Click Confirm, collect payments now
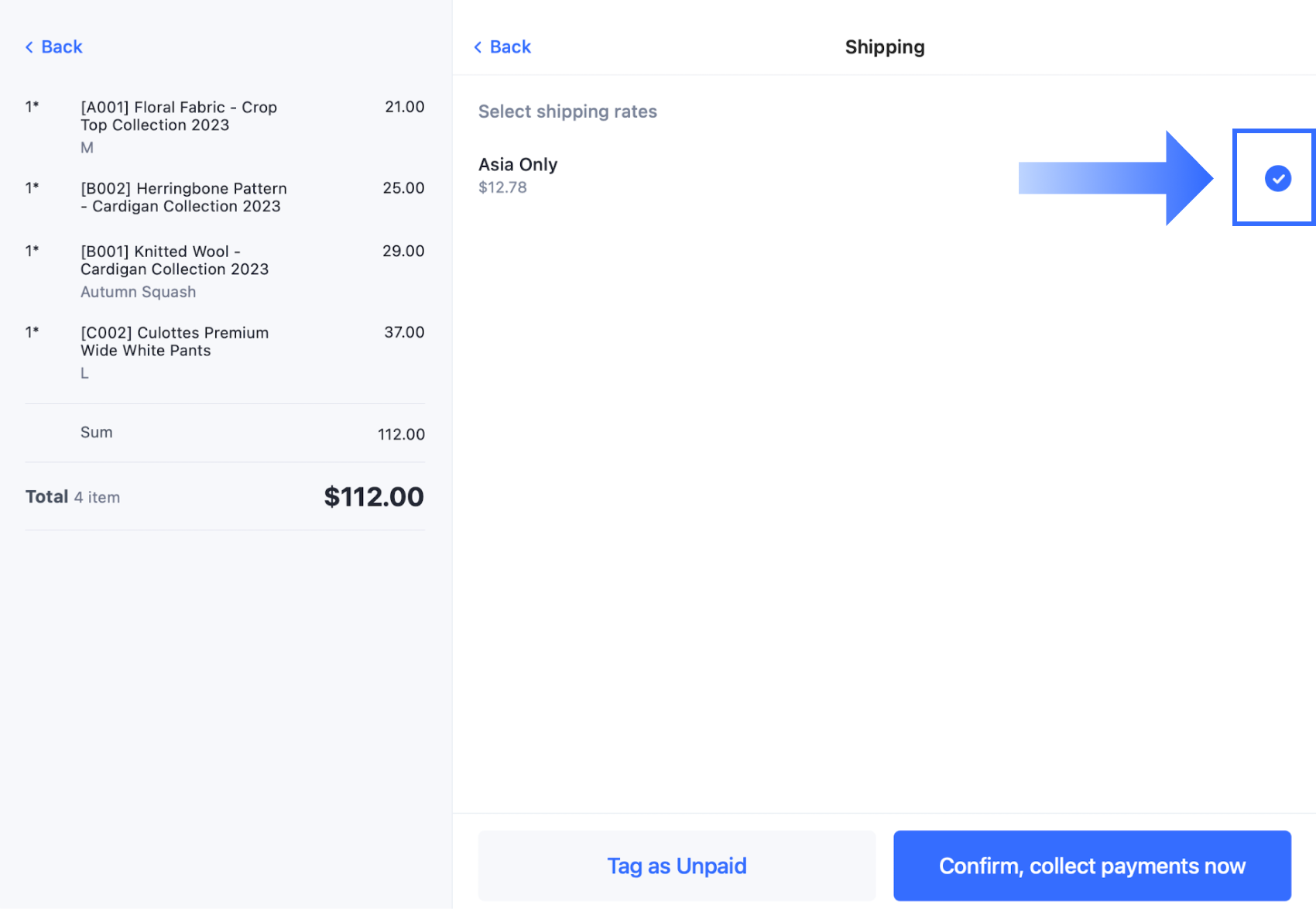The width and height of the screenshot is (1316, 909). point(1092,866)
